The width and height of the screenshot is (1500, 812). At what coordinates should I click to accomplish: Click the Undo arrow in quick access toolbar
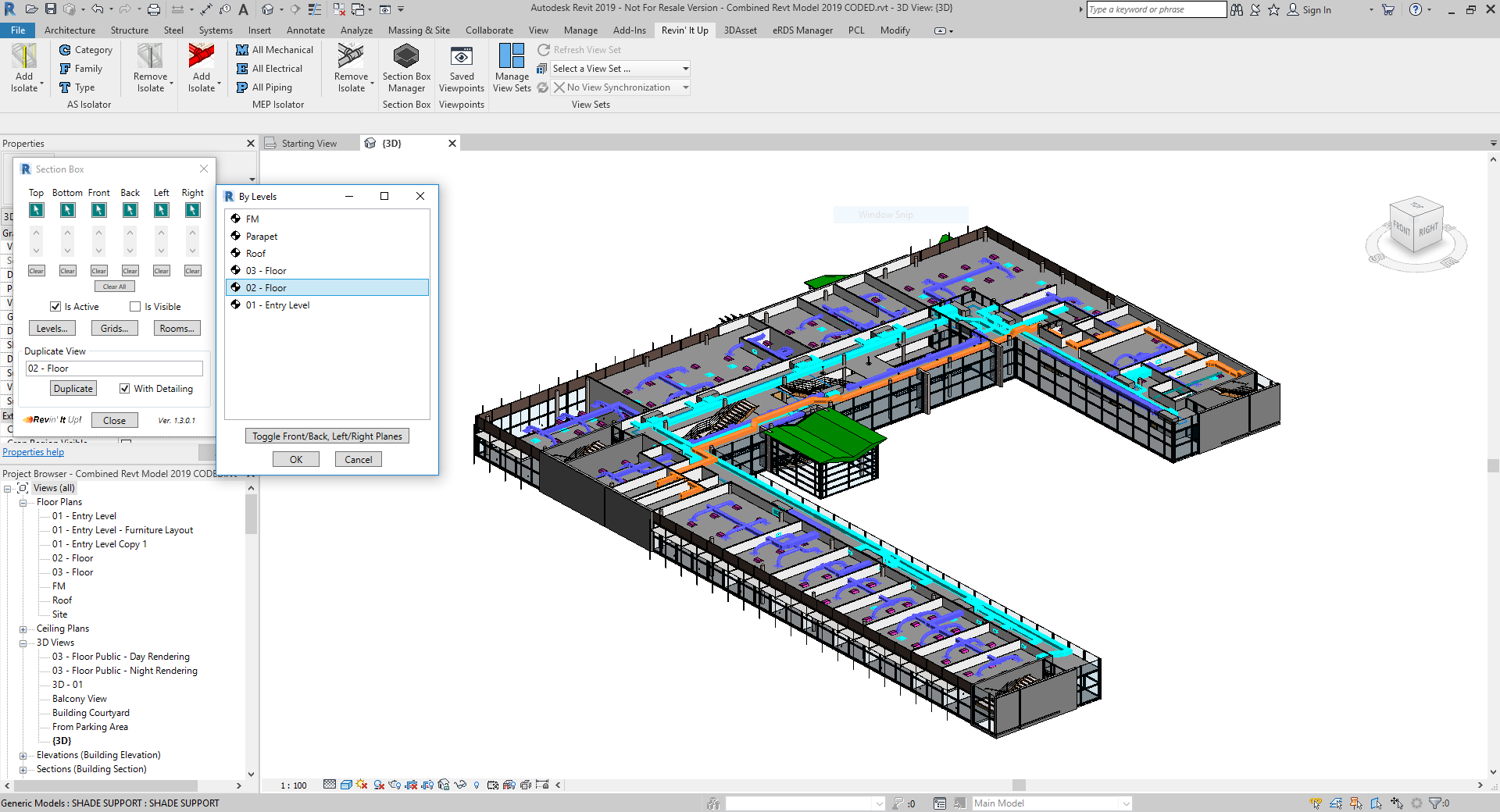pyautogui.click(x=97, y=9)
